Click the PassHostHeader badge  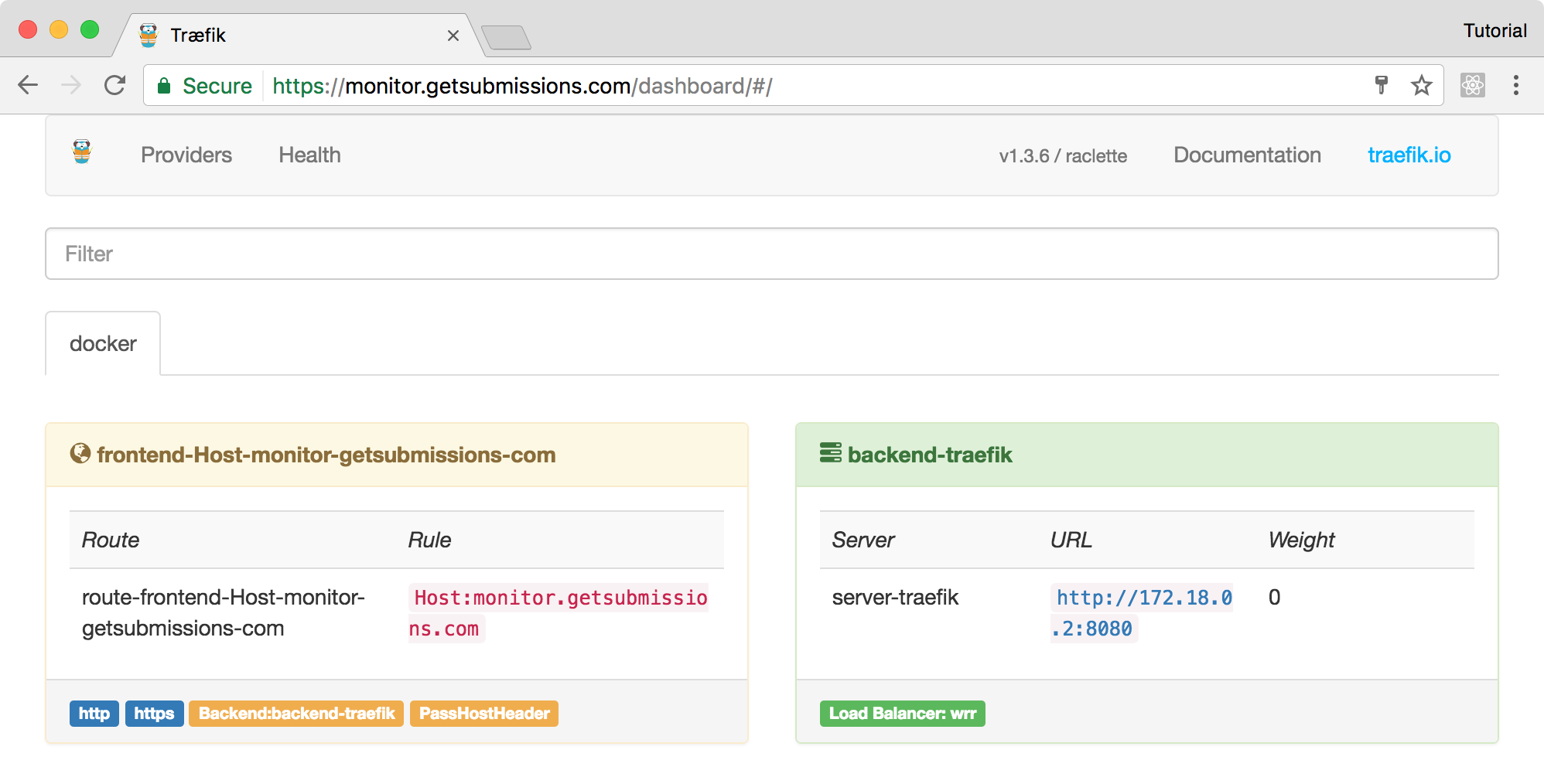click(484, 713)
